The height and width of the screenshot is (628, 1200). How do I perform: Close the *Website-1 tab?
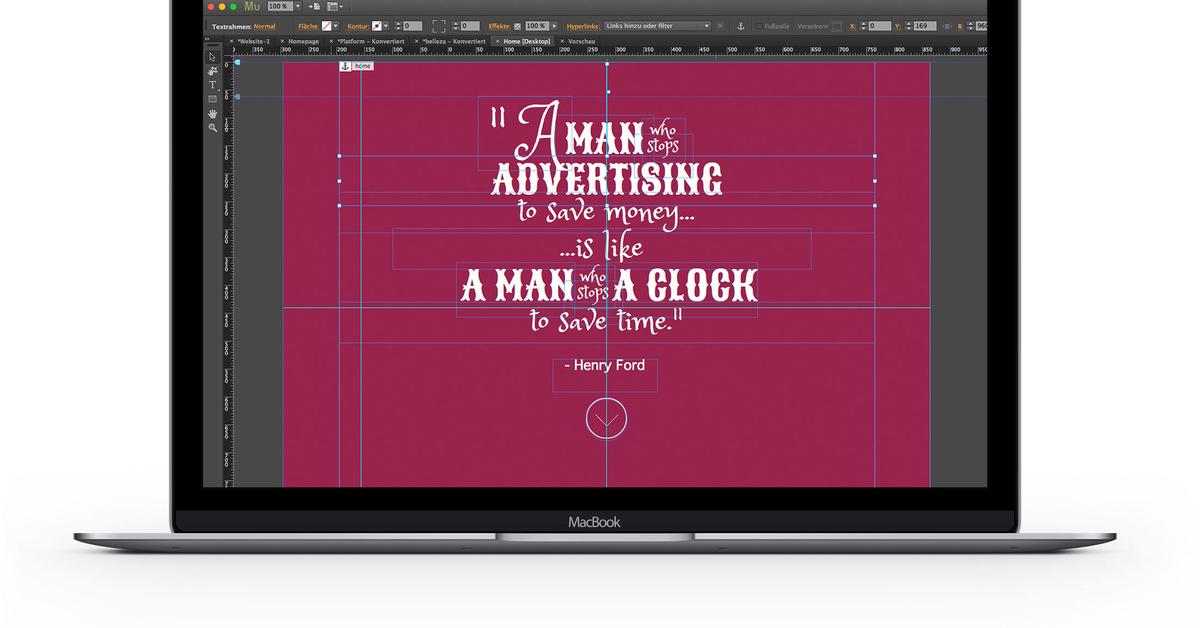(231, 41)
